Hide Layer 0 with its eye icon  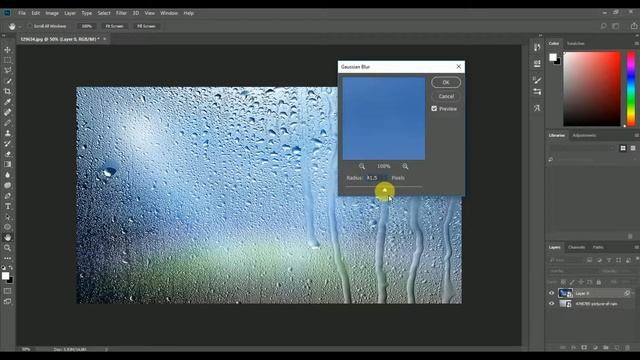point(551,293)
